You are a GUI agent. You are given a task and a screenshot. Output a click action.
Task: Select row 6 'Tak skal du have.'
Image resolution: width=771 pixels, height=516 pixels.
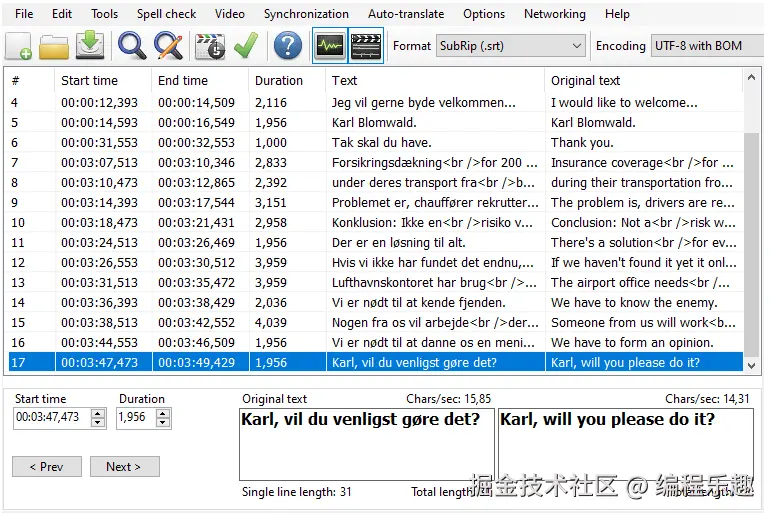pos(376,143)
